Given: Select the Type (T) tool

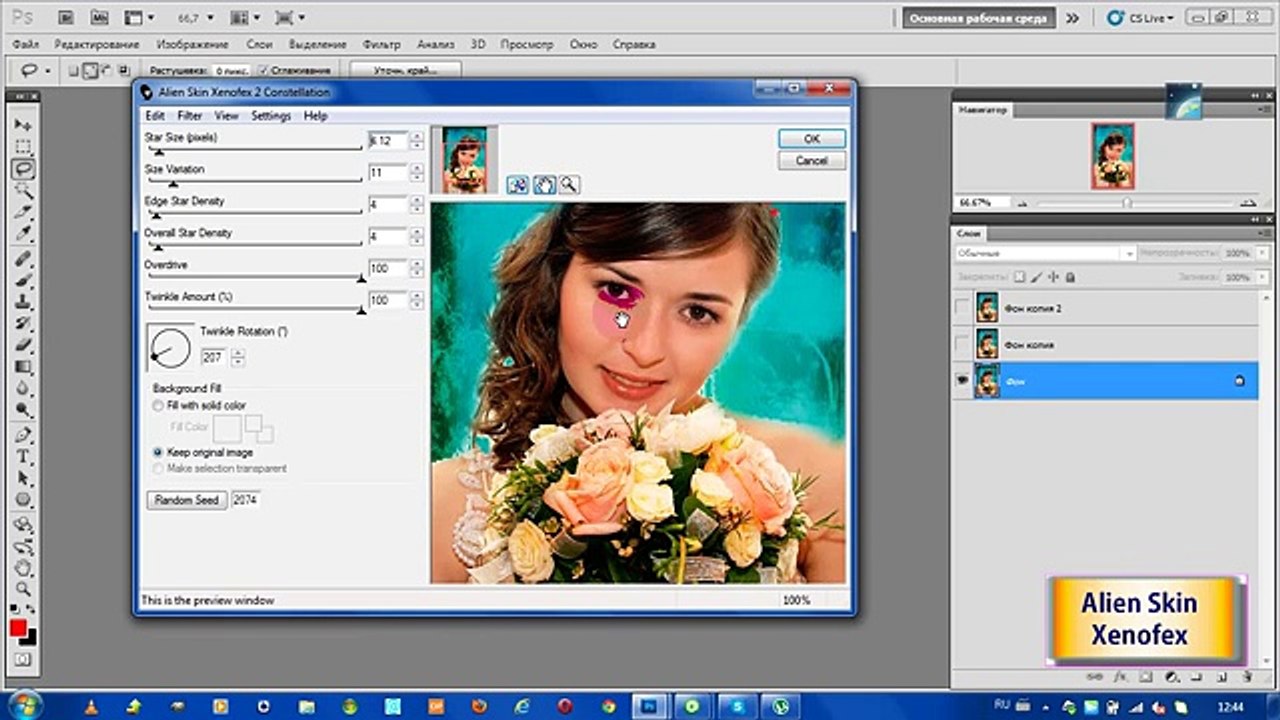Looking at the screenshot, I should tap(24, 456).
